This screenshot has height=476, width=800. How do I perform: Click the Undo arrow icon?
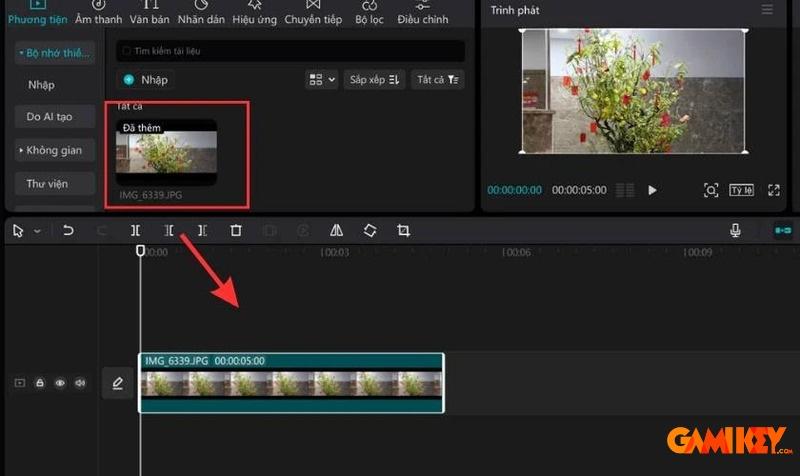pos(68,230)
